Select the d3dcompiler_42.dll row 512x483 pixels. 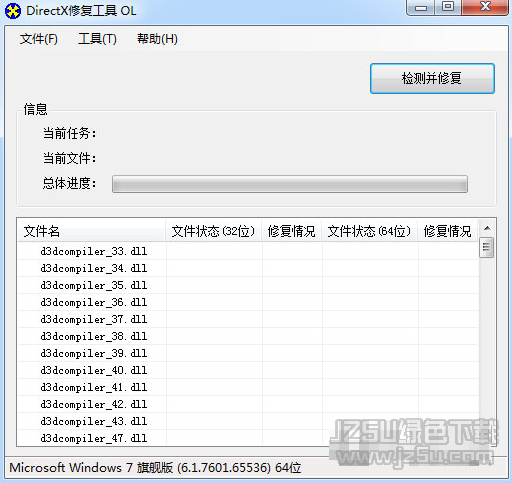click(248, 404)
